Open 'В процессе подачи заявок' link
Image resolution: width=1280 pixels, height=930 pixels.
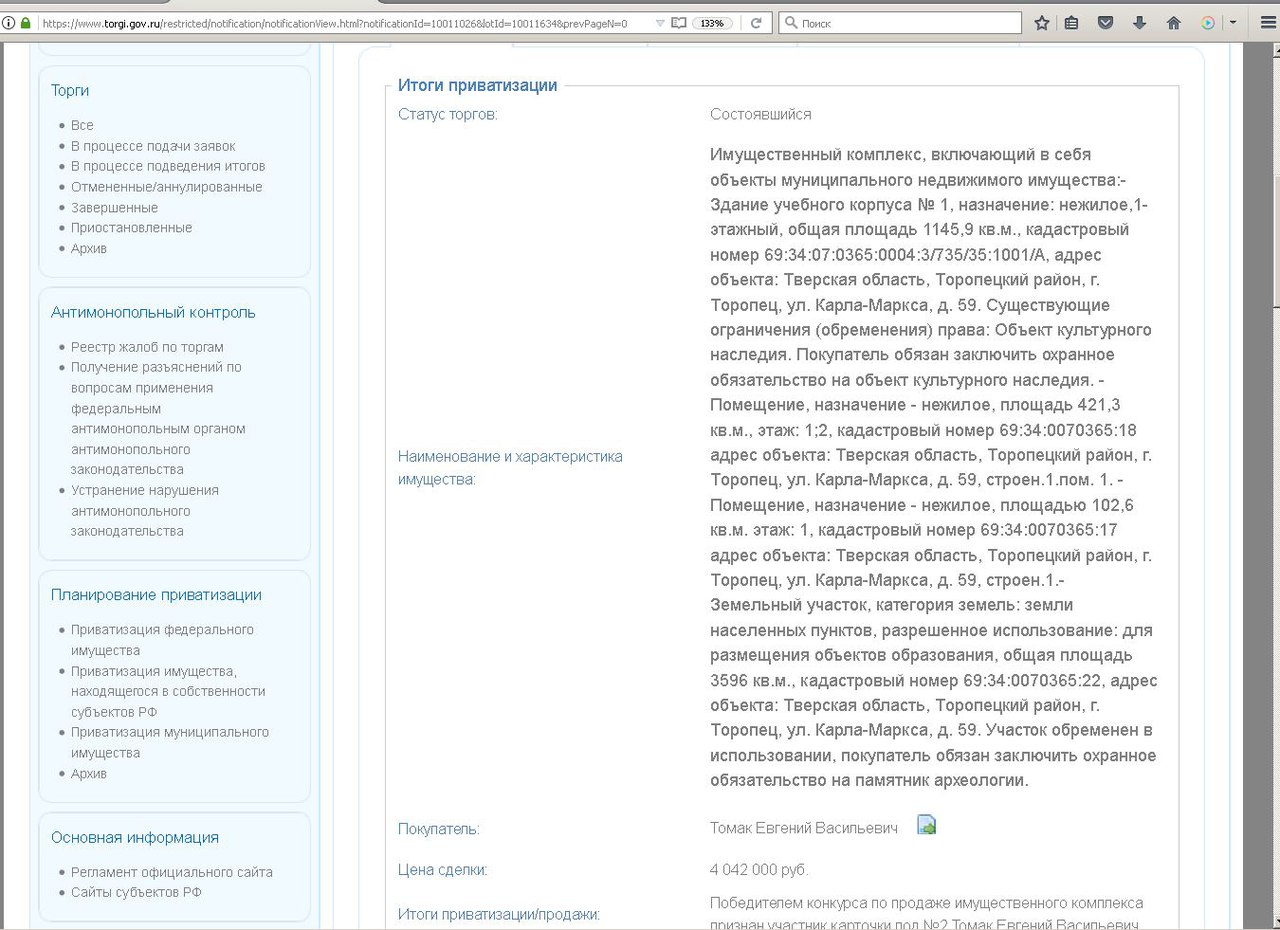coord(153,146)
